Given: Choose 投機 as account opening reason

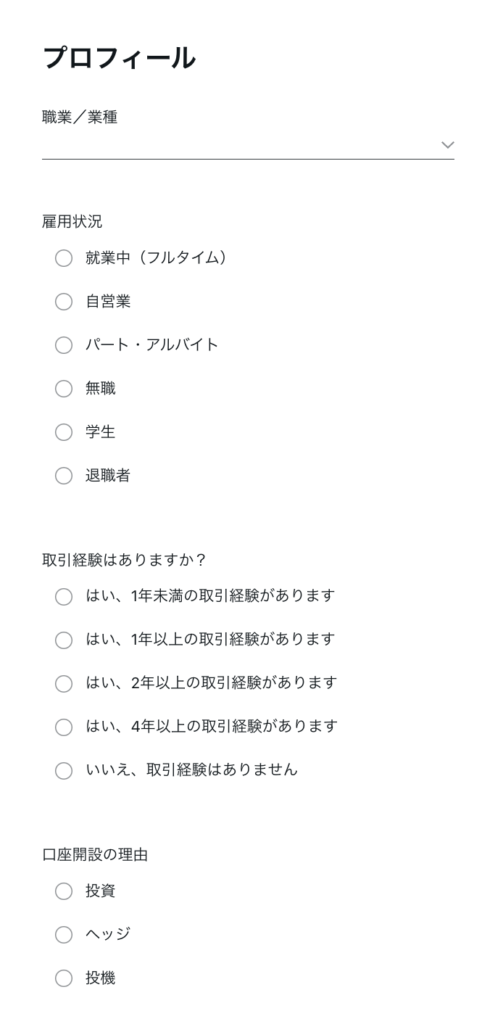Looking at the screenshot, I should [63, 978].
